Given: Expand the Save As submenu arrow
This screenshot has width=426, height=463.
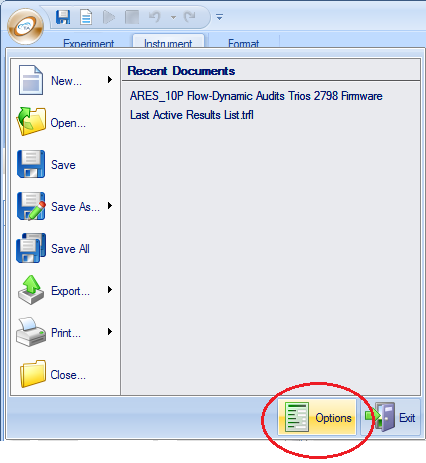Looking at the screenshot, I should click(110, 206).
